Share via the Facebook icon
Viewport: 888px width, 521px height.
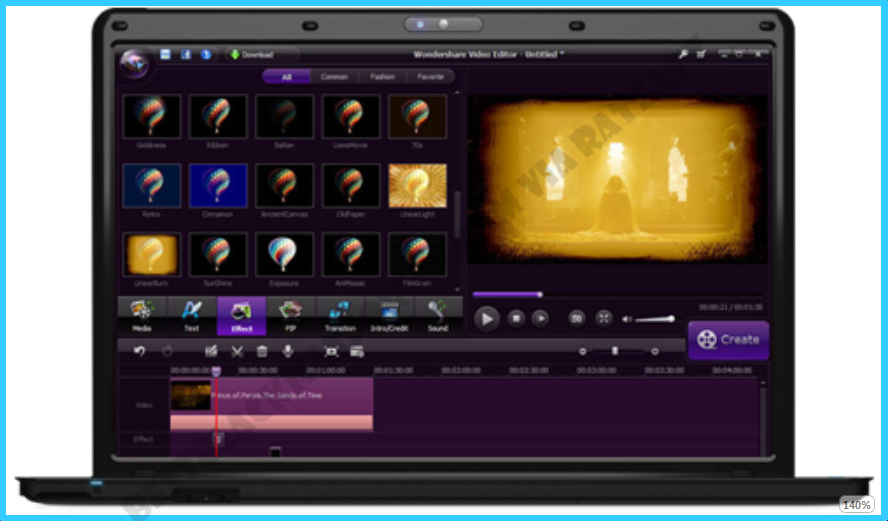(186, 54)
